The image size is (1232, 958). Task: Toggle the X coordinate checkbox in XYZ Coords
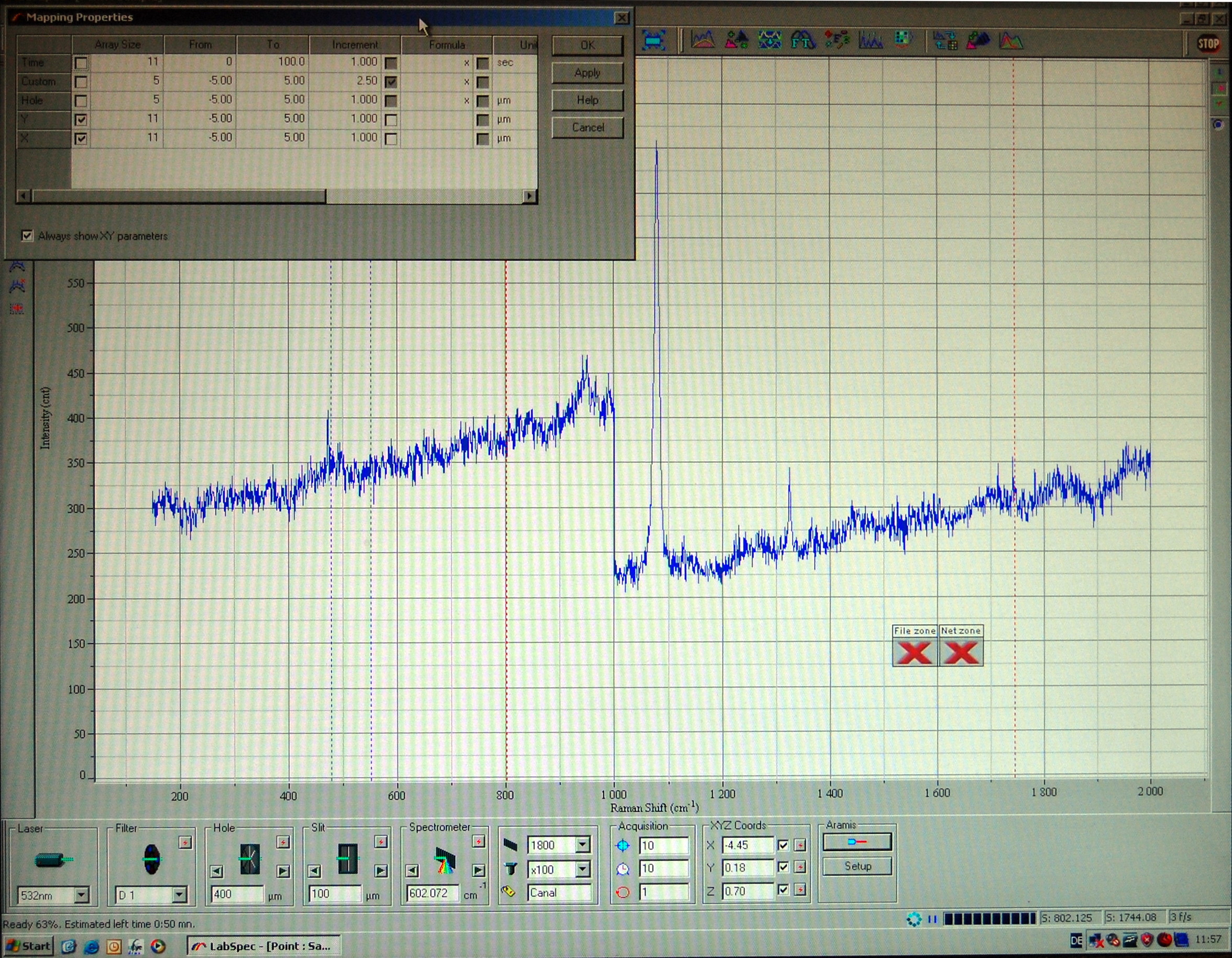click(x=783, y=845)
